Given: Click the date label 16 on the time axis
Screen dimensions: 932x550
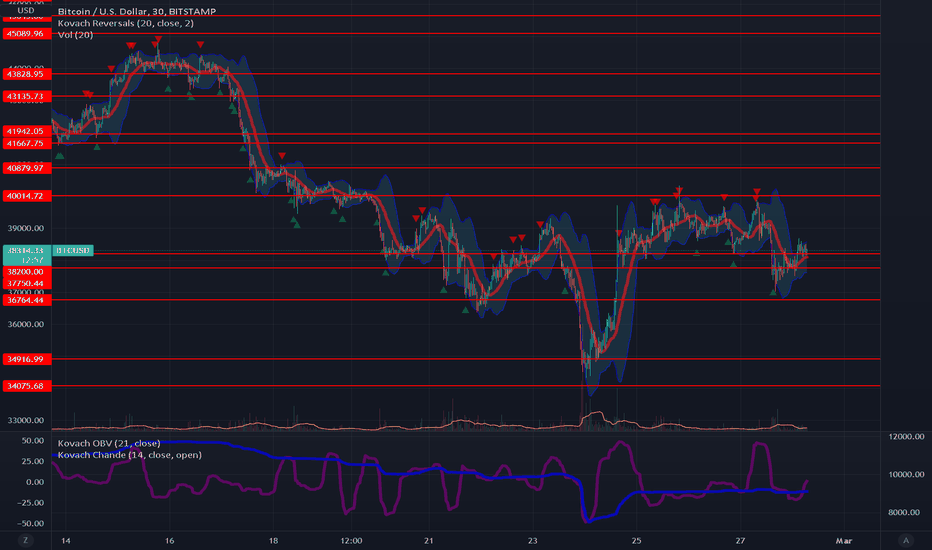Looking at the screenshot, I should click(x=169, y=540).
